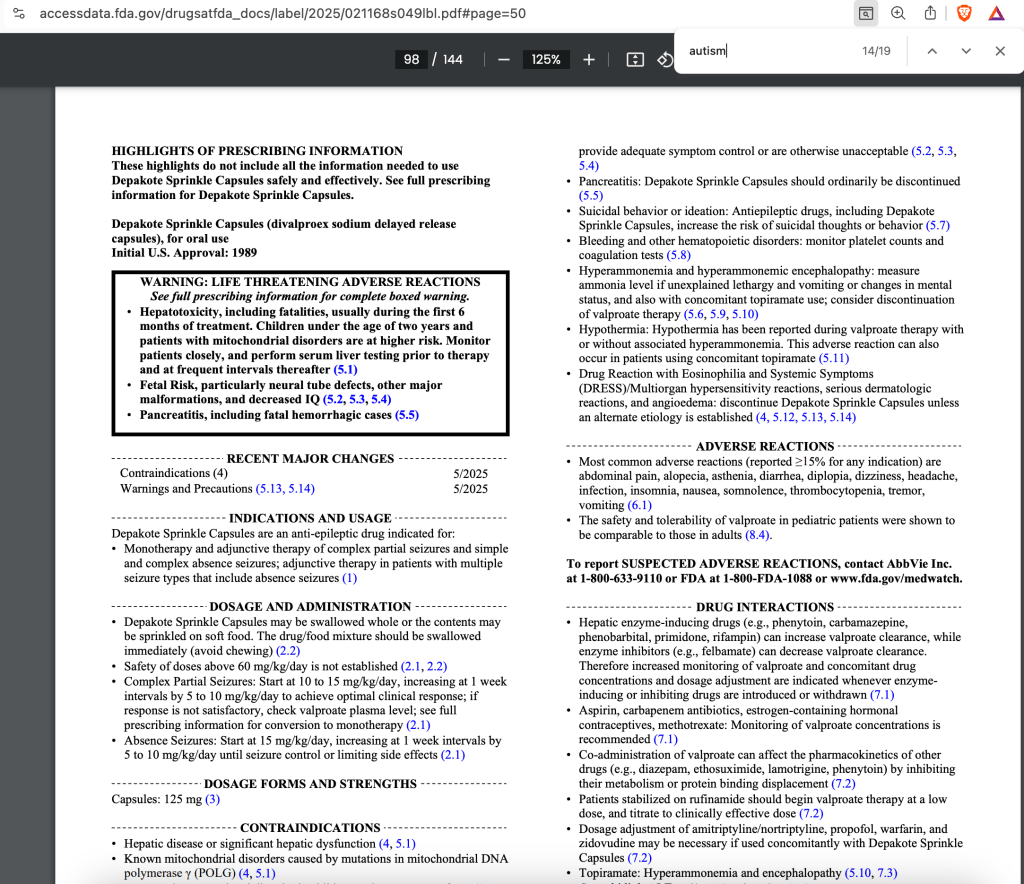Rotate the PDF document
Screen dimensions: 1024x884
[664, 59]
